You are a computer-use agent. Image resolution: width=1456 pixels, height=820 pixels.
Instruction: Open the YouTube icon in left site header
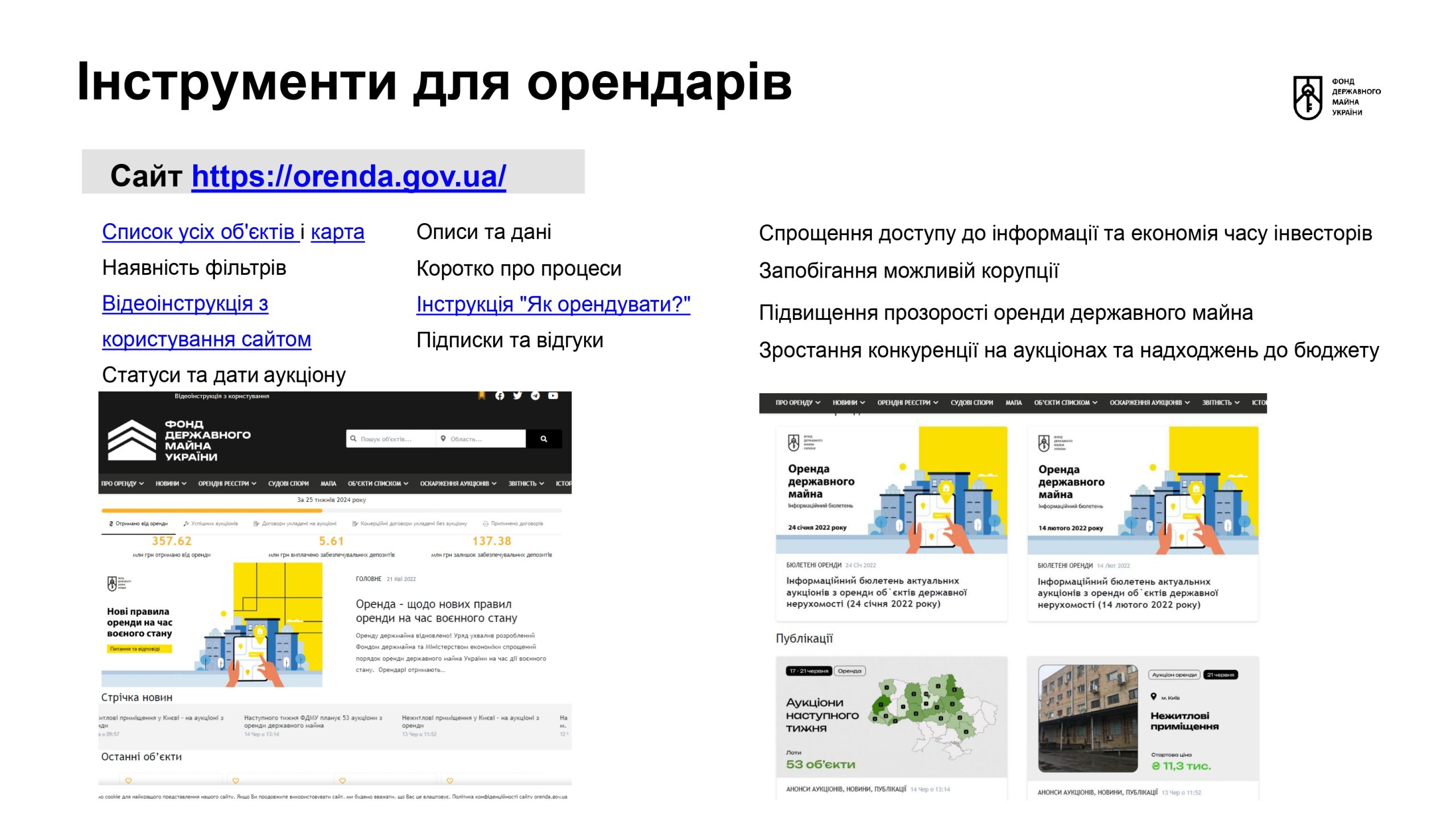tap(553, 395)
